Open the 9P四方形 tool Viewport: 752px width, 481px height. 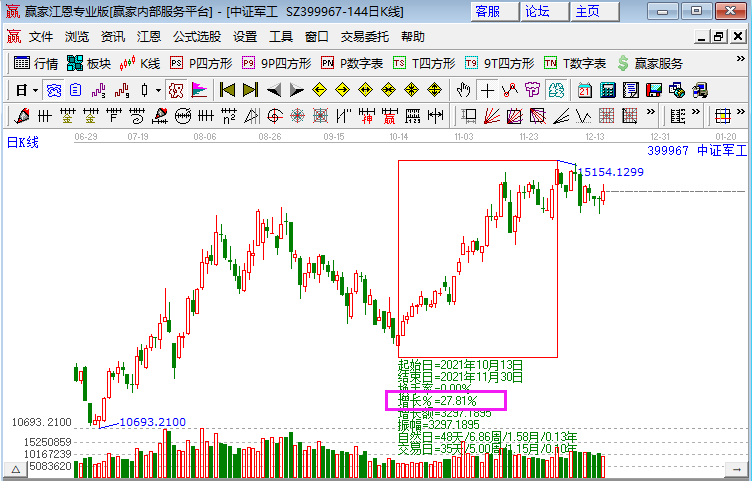(277, 63)
